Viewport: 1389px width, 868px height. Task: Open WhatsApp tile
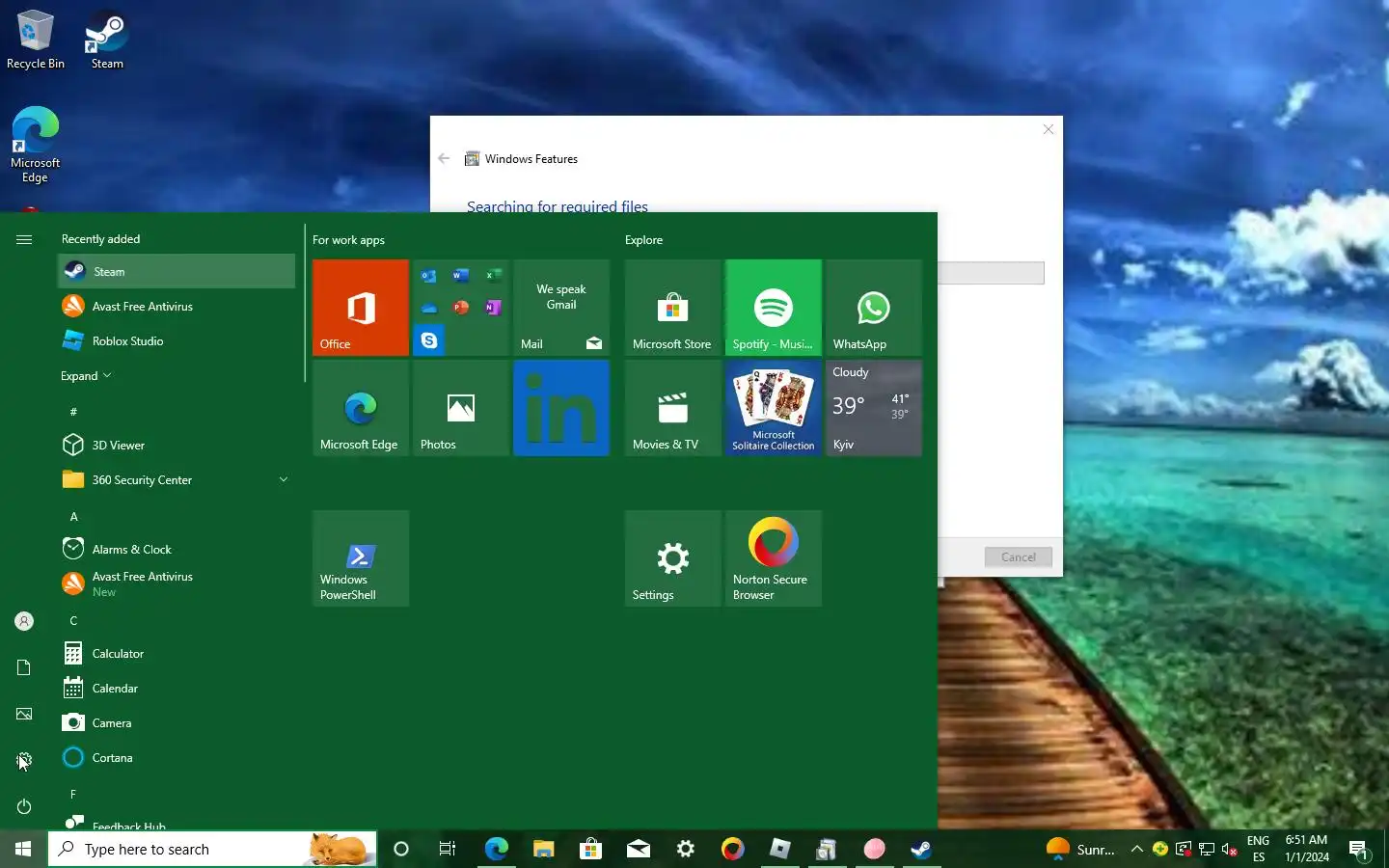point(874,308)
